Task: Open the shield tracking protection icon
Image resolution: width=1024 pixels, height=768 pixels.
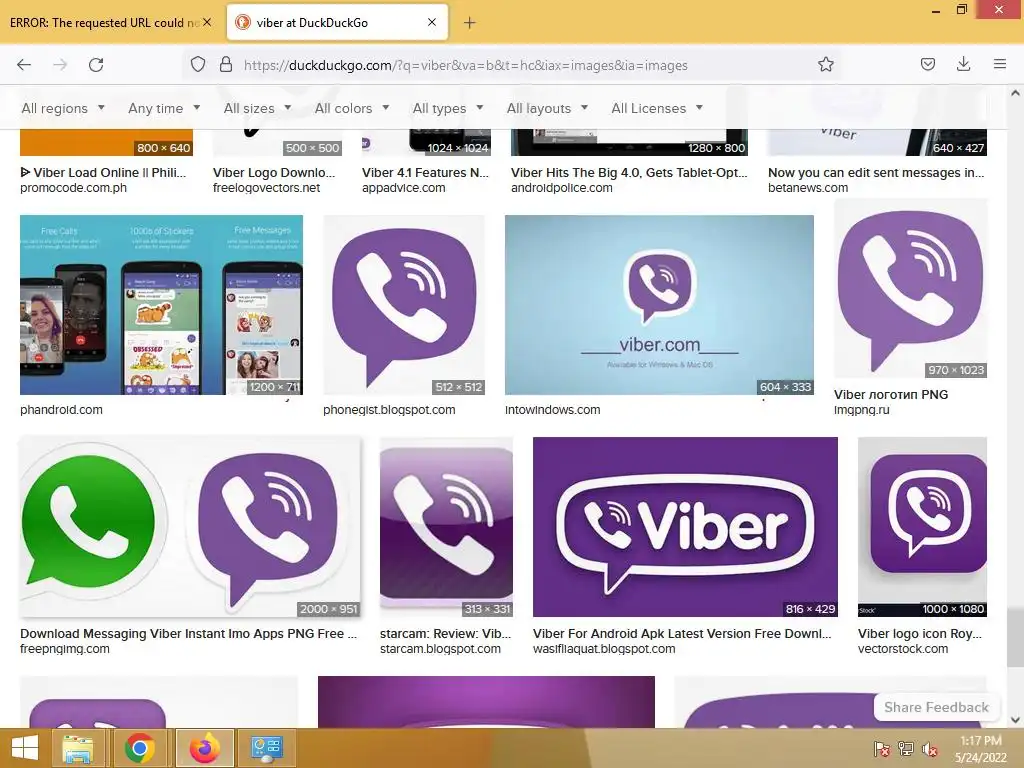Action: coord(198,64)
